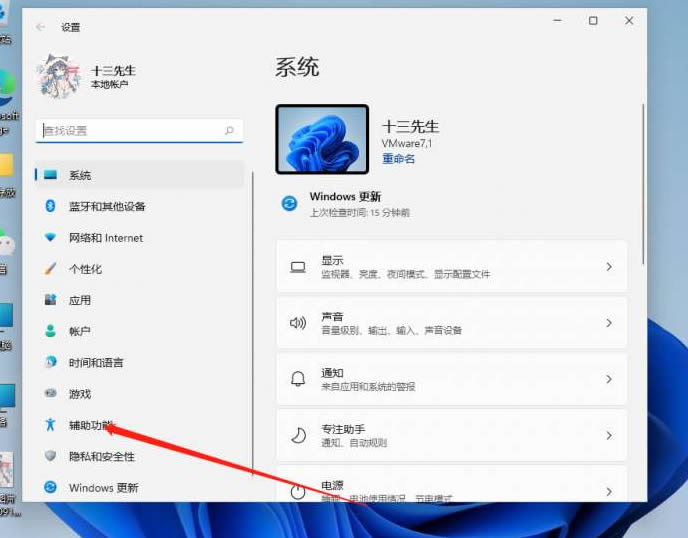This screenshot has height=538, width=688.
Task: Open Windows Update in the sidebar
Action: tap(103, 488)
